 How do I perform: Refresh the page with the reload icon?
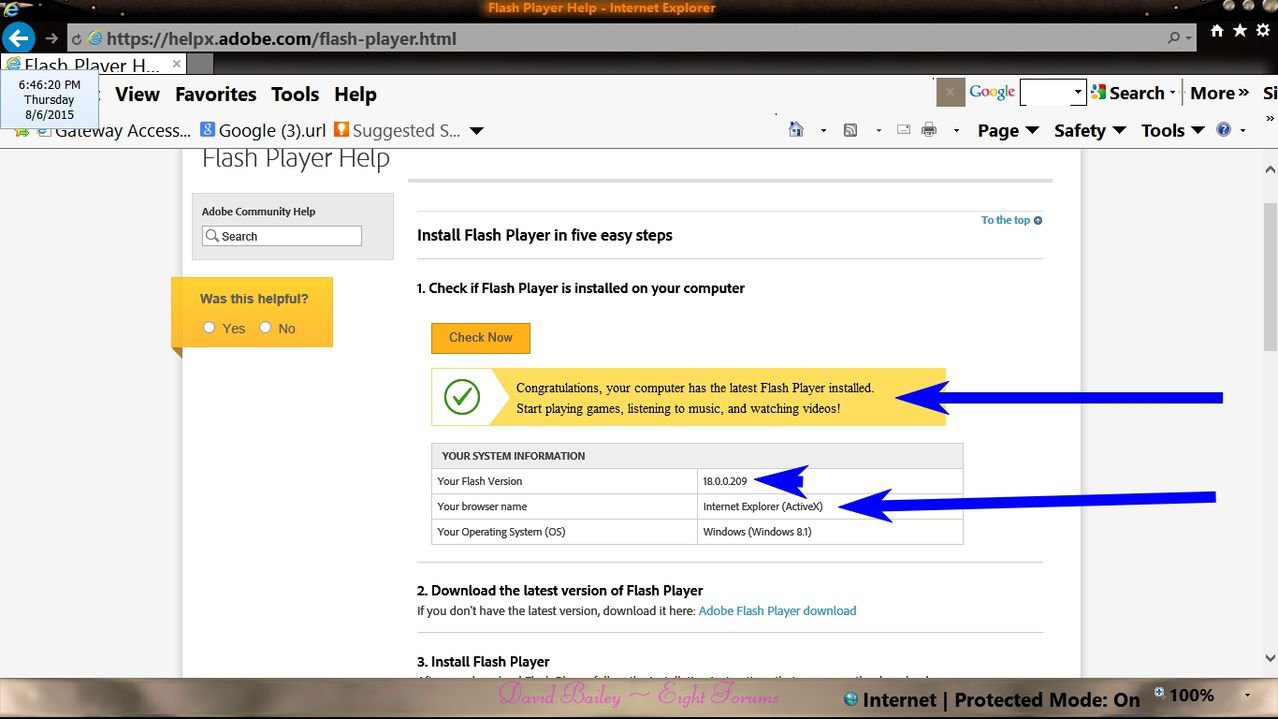tap(77, 40)
